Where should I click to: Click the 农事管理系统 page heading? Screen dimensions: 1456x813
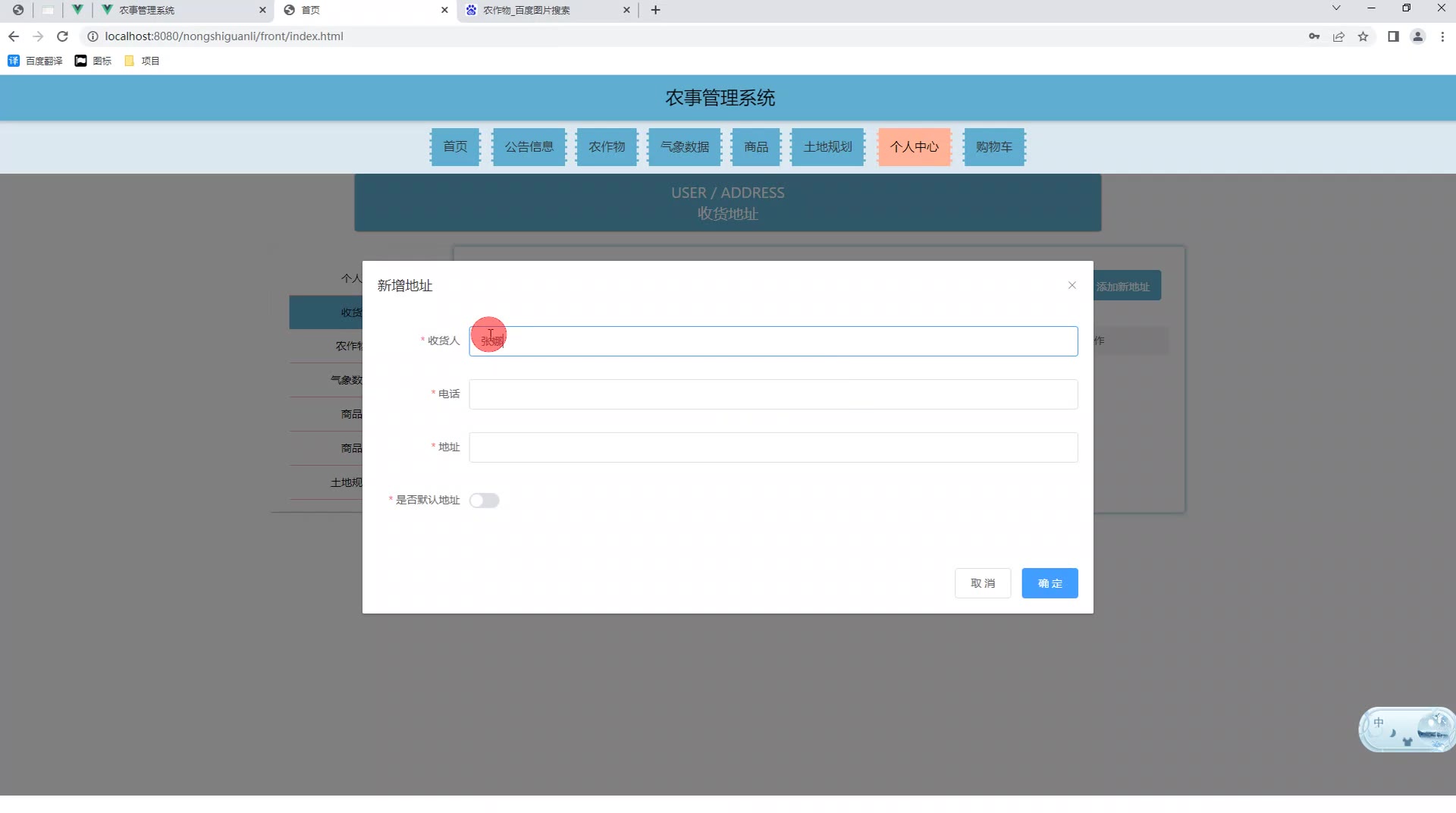pos(720,98)
